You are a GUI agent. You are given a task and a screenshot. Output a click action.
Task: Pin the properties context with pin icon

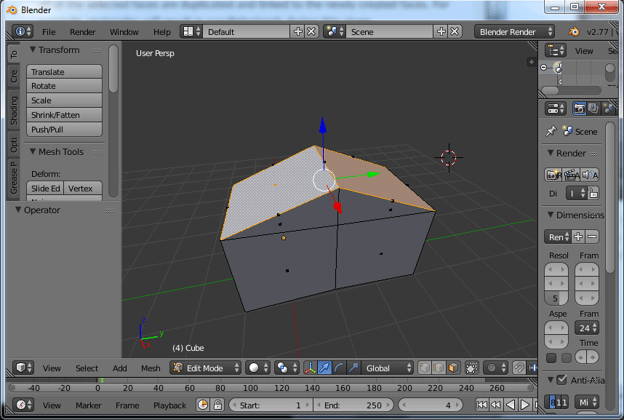click(x=551, y=131)
